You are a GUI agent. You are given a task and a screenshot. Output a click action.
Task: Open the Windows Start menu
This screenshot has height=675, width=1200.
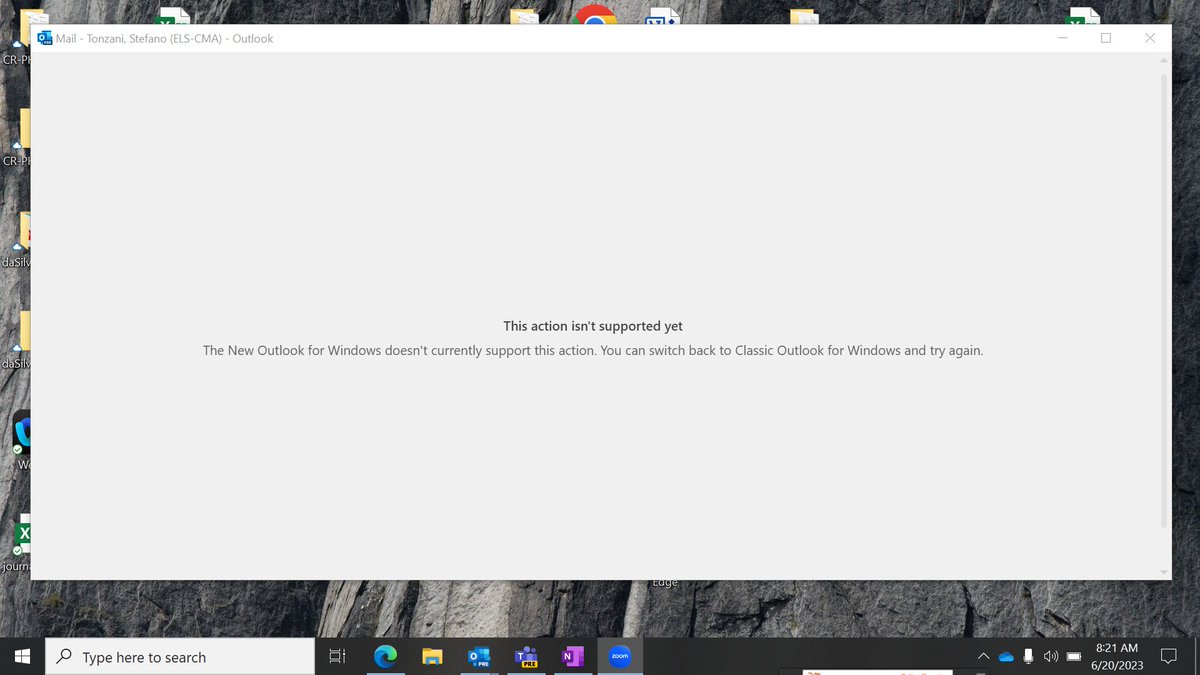(22, 657)
